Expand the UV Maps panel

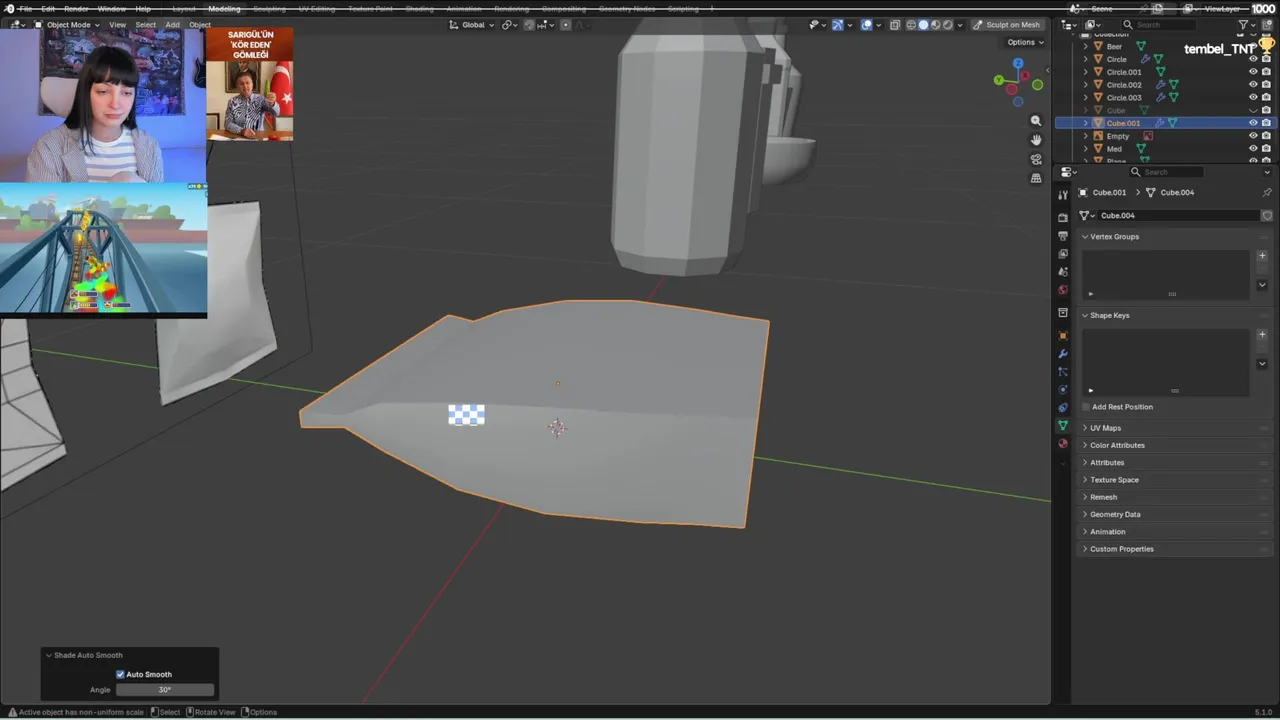coord(1105,428)
